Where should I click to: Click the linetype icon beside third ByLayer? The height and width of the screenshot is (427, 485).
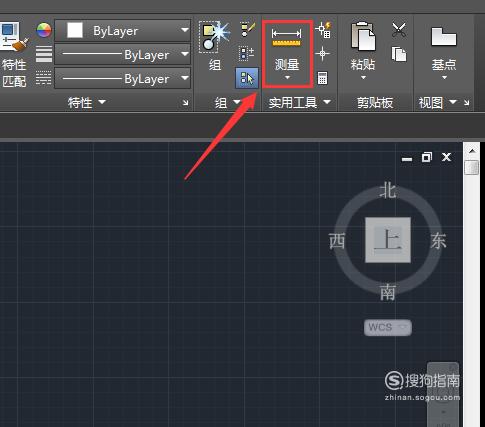44,78
